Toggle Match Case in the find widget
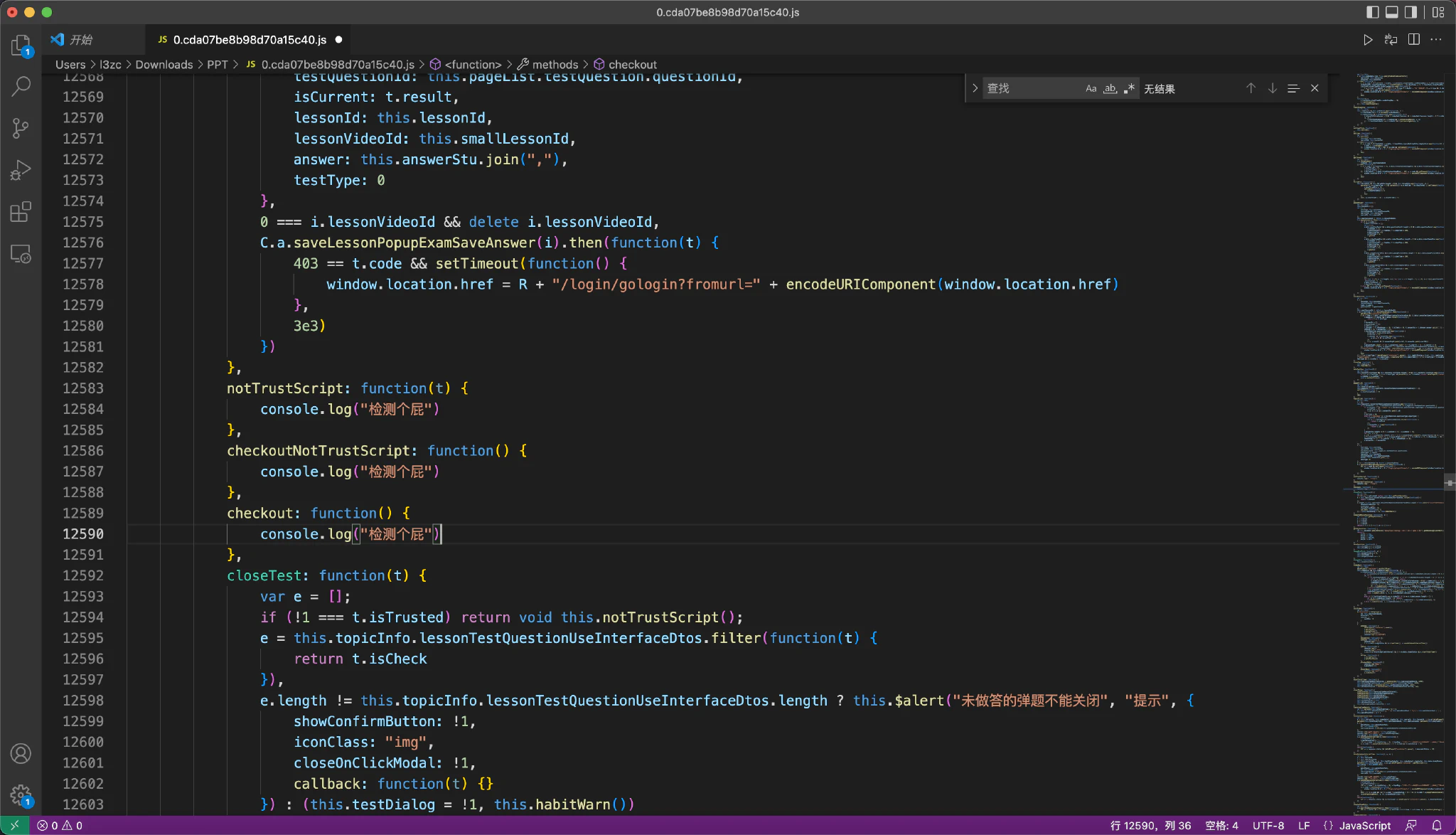Viewport: 1456px width, 835px height. 1090,87
